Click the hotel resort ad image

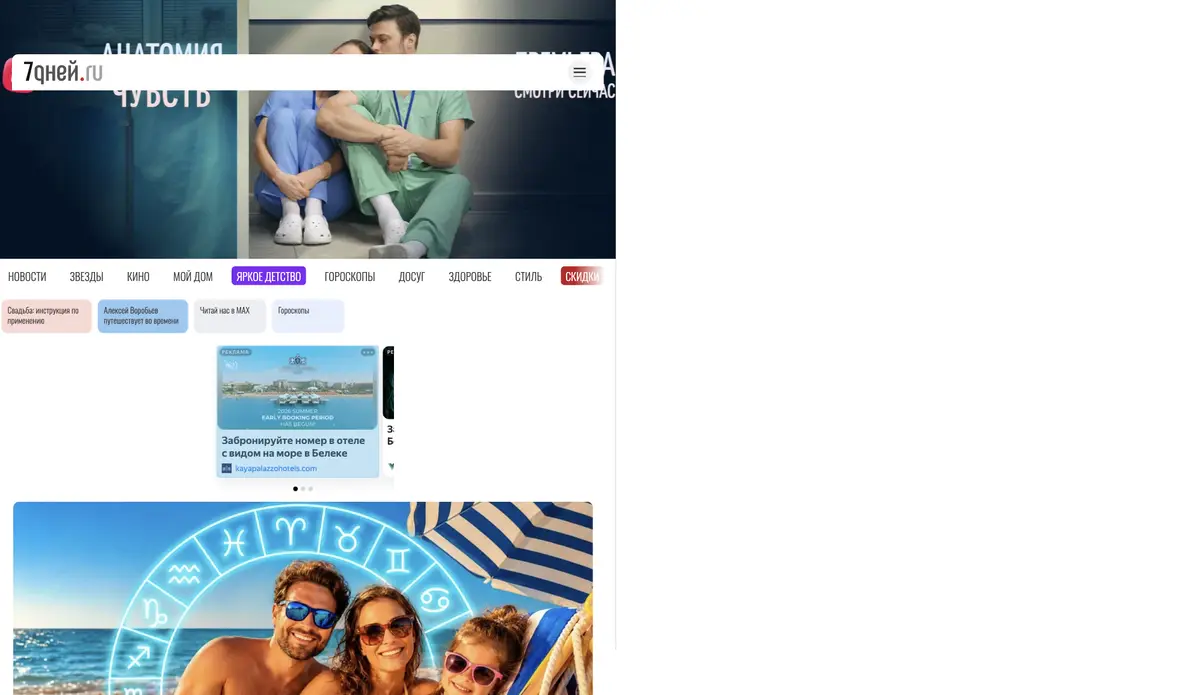(x=298, y=388)
